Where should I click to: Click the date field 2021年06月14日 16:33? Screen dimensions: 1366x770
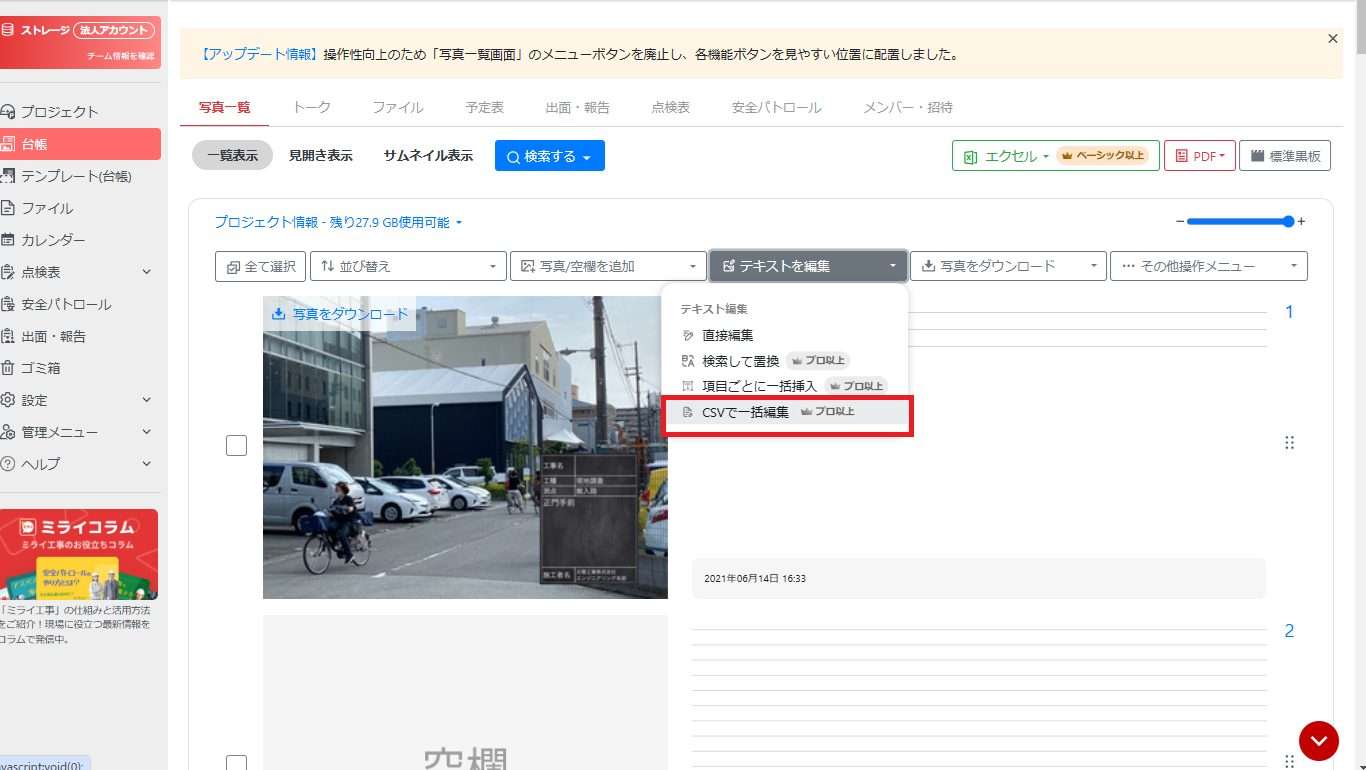tap(978, 578)
